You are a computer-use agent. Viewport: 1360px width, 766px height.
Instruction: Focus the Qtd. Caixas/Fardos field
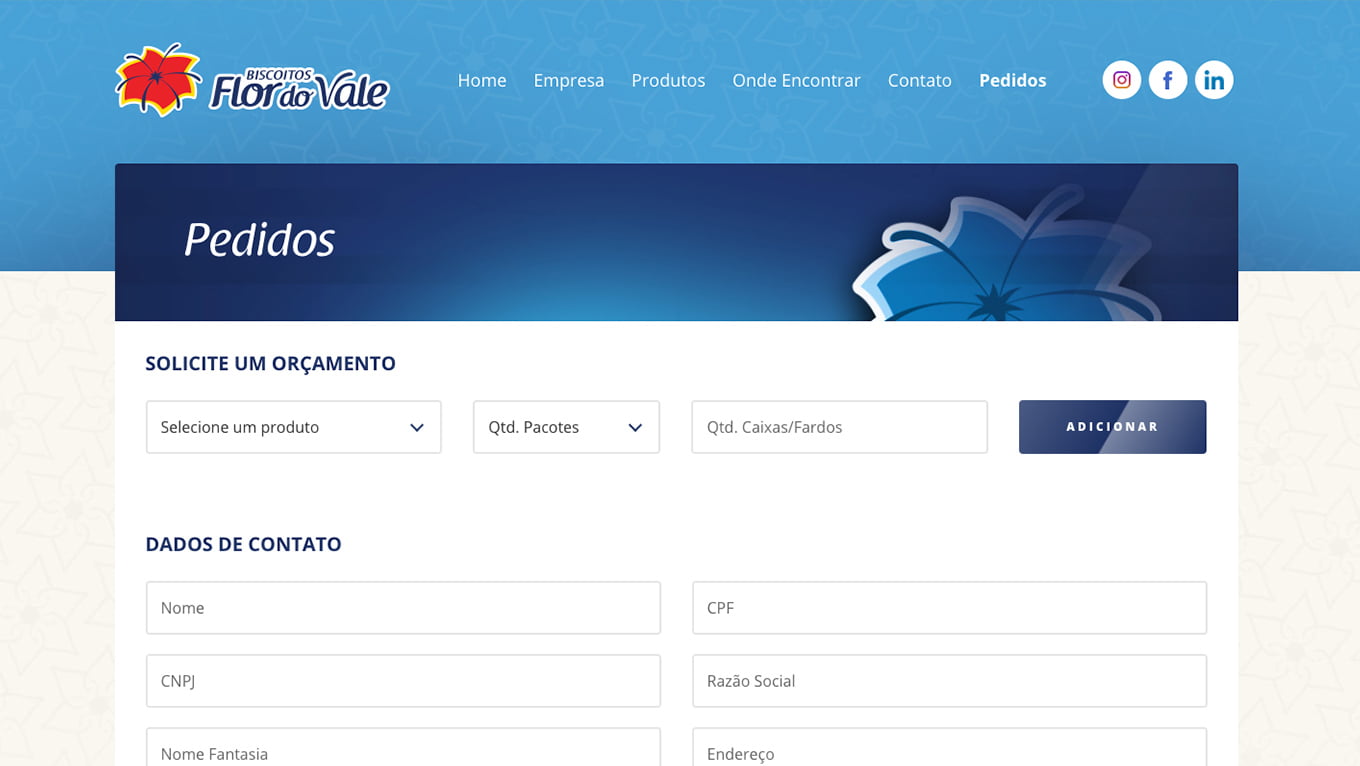839,427
